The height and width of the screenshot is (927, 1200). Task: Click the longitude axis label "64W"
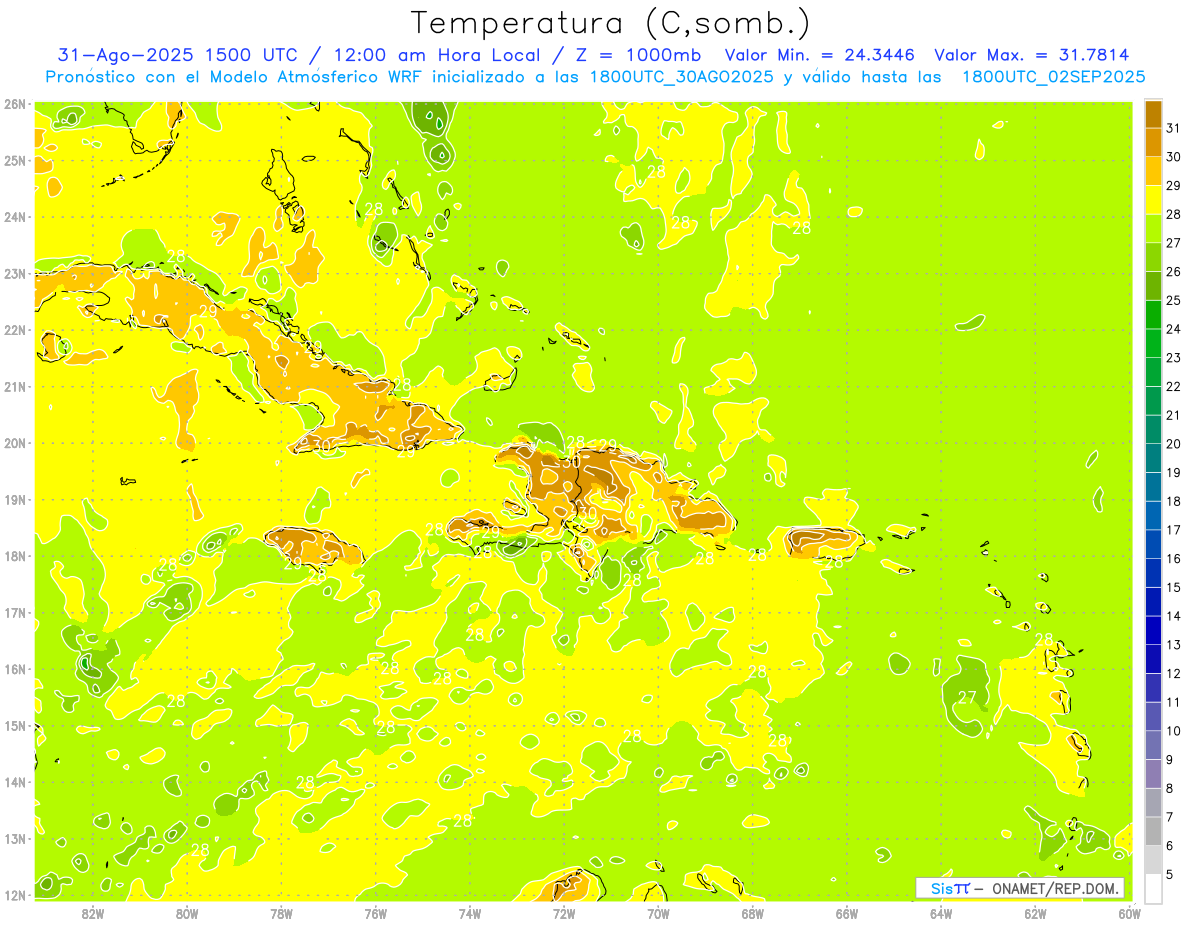coord(941,913)
